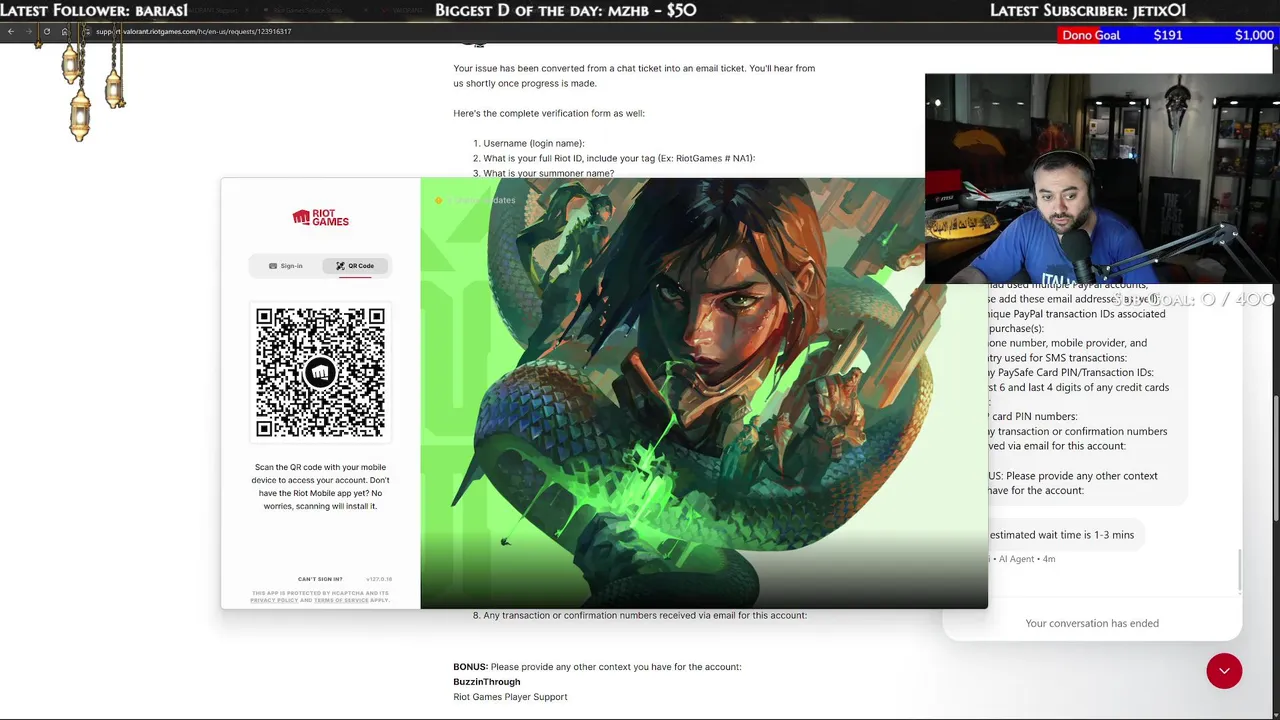Switch to the Sign-in tab

point(285,266)
